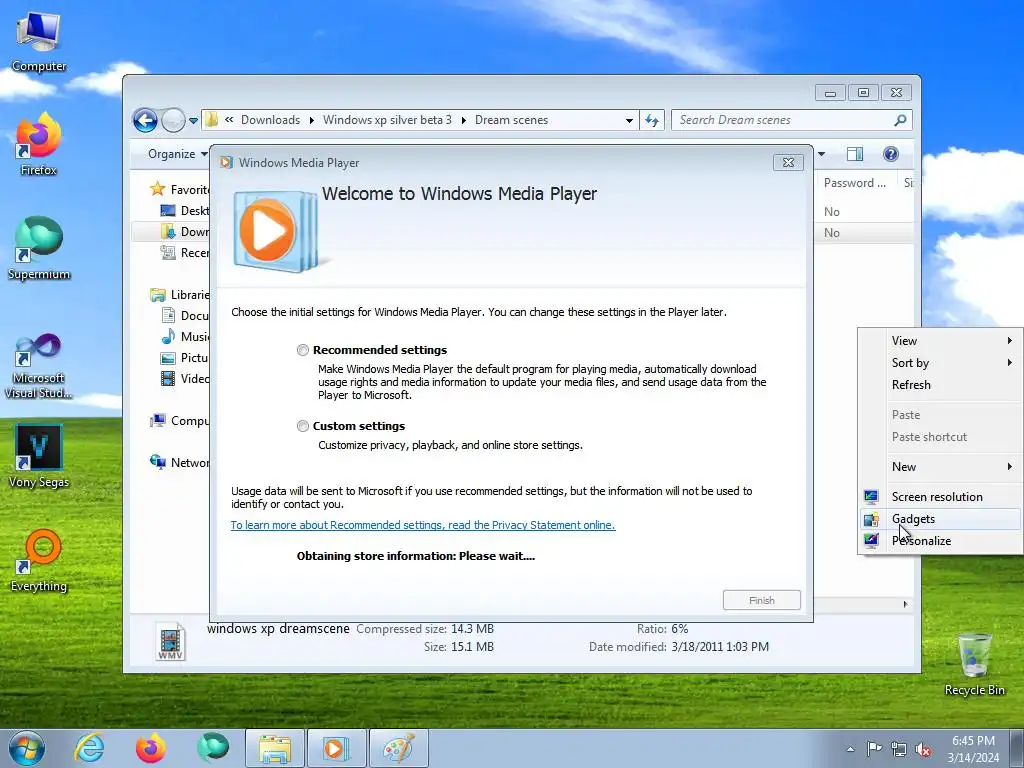
Task: Click the clock and date in taskbar
Action: [x=973, y=749]
